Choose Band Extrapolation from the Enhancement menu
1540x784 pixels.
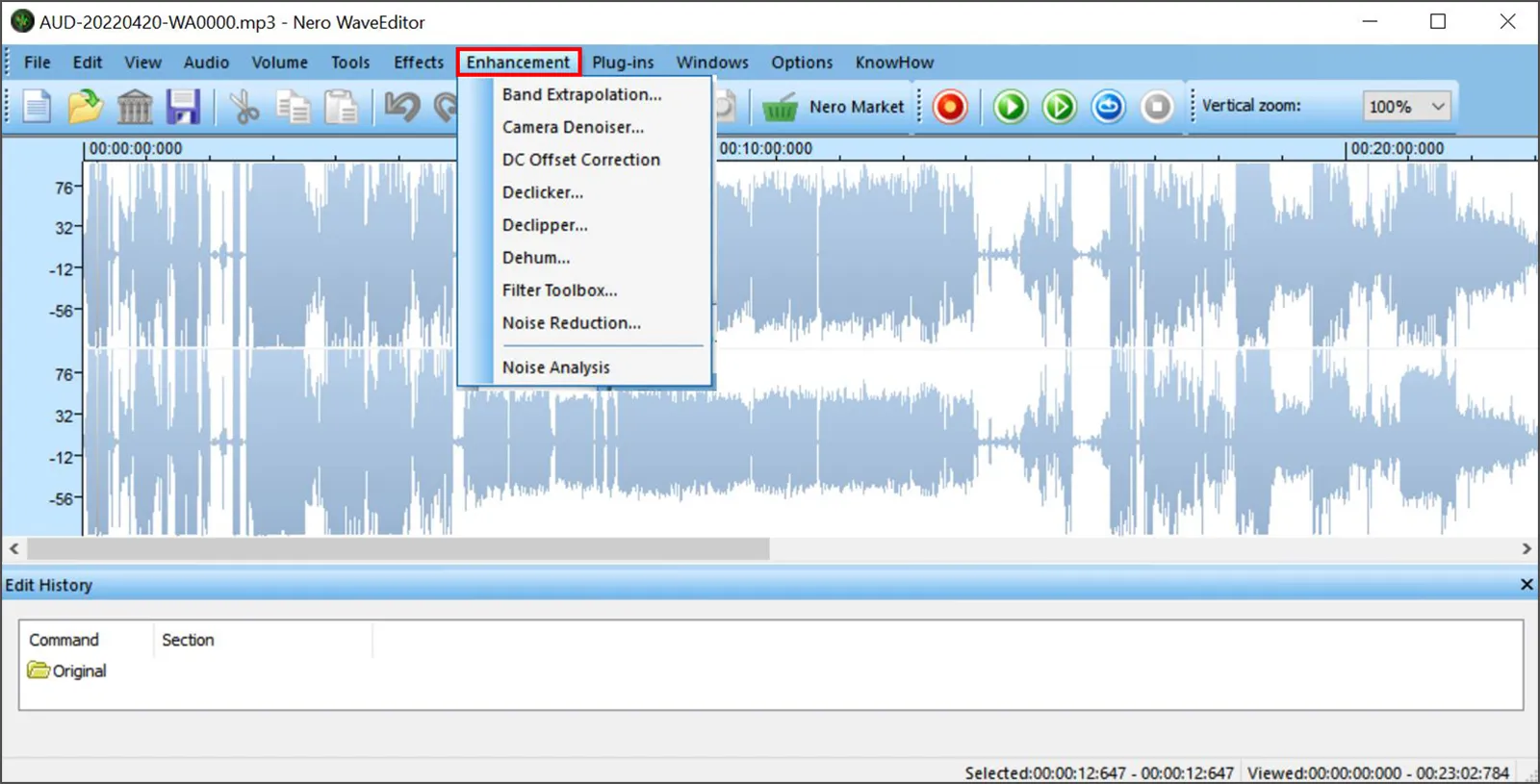584,94
